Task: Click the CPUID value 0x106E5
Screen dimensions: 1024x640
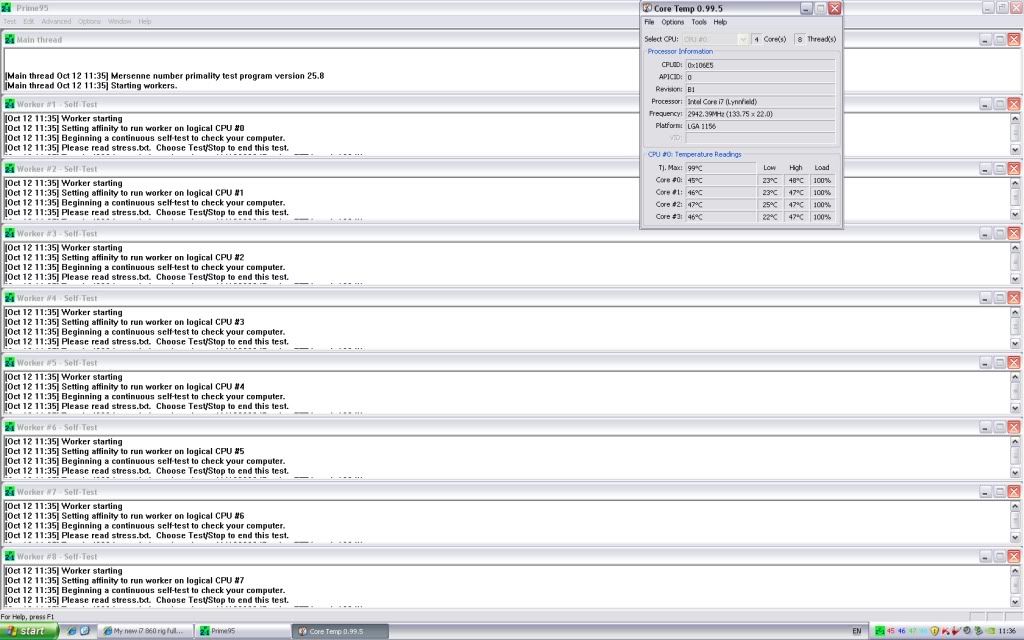Action: (760, 65)
